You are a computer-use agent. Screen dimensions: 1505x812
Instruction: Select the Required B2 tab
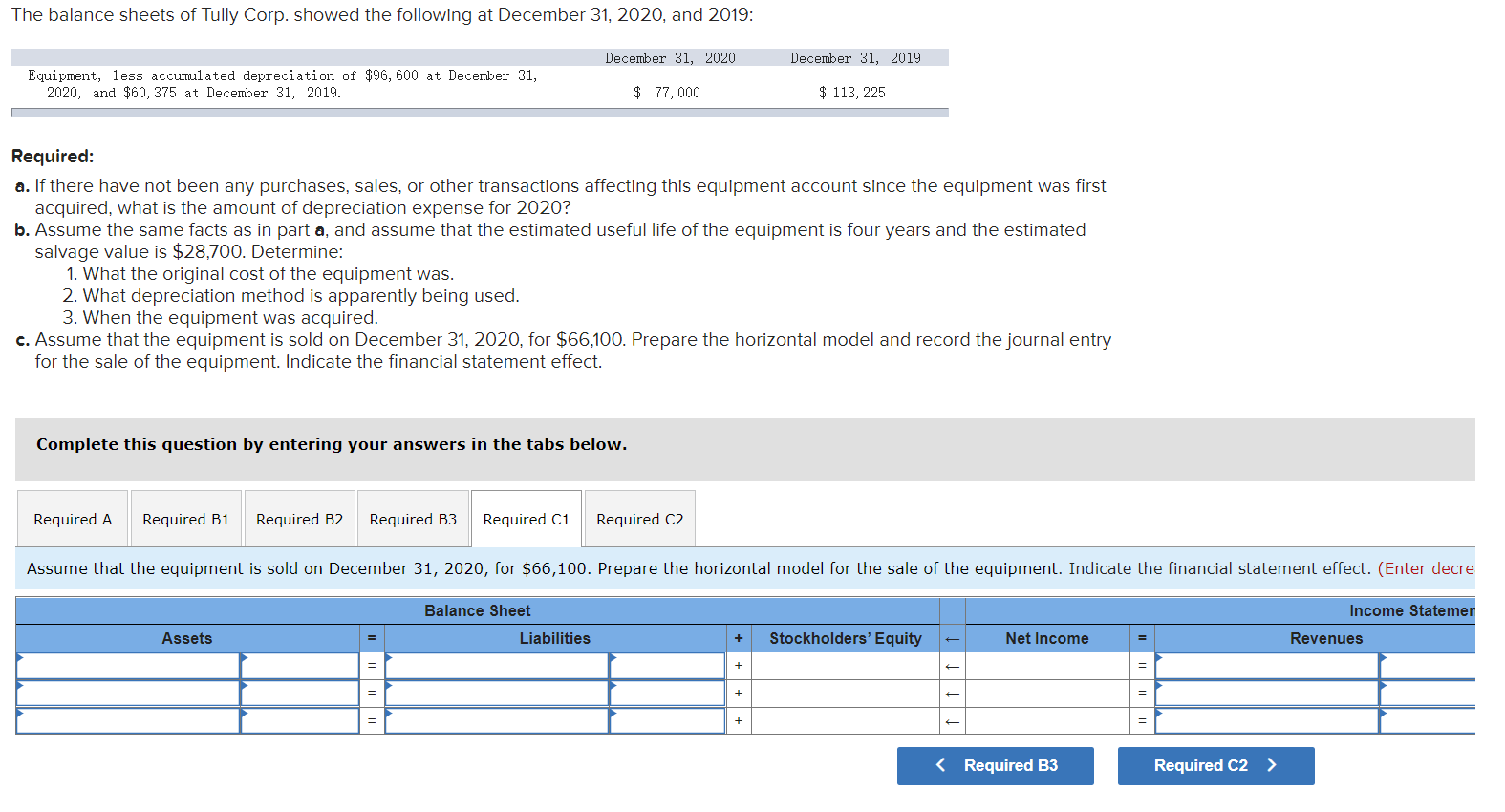coord(300,519)
